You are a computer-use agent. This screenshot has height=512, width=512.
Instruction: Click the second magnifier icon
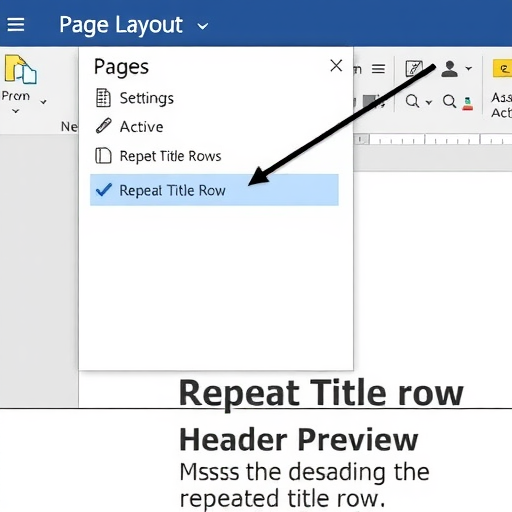[x=449, y=101]
